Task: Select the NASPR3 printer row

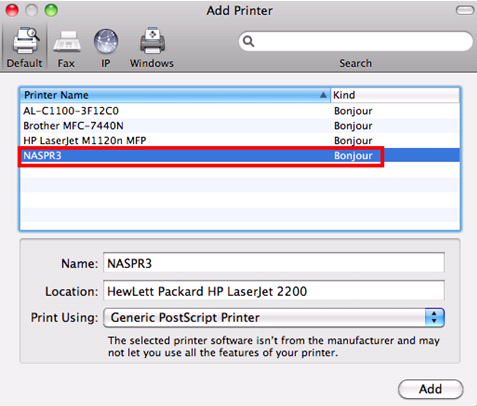Action: (240, 155)
